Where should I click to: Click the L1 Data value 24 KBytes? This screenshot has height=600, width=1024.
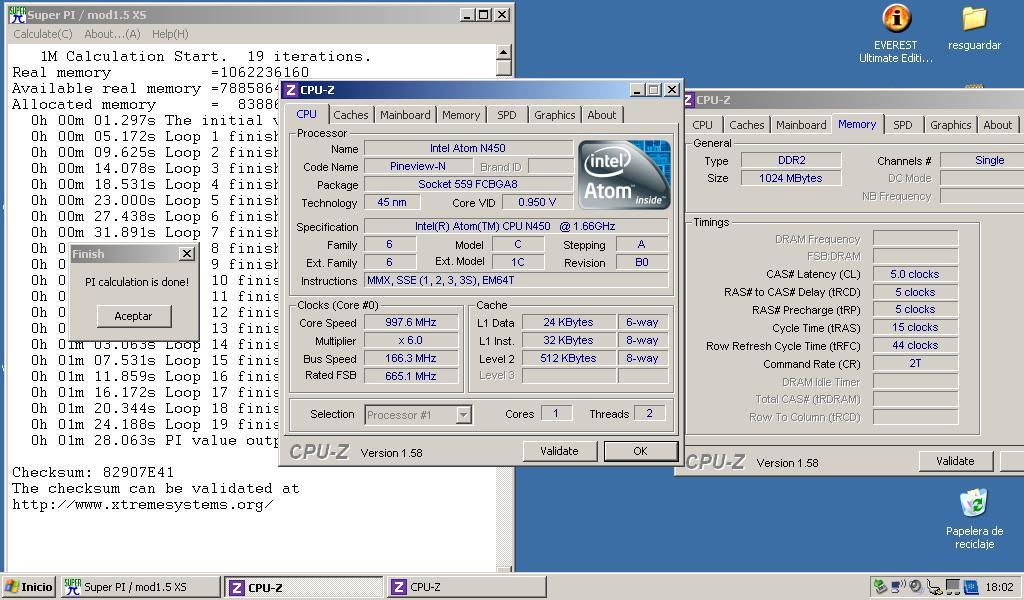569,323
